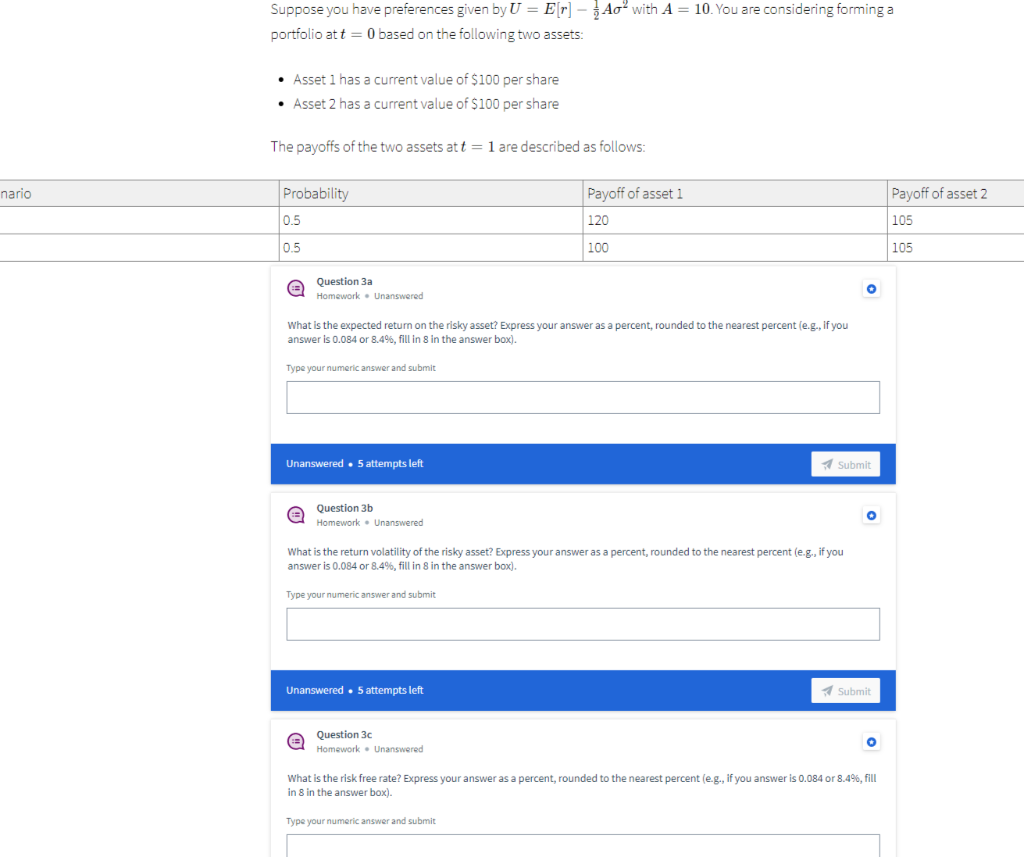
Task: Open the blue star badge on Question 3c
Action: point(871,742)
